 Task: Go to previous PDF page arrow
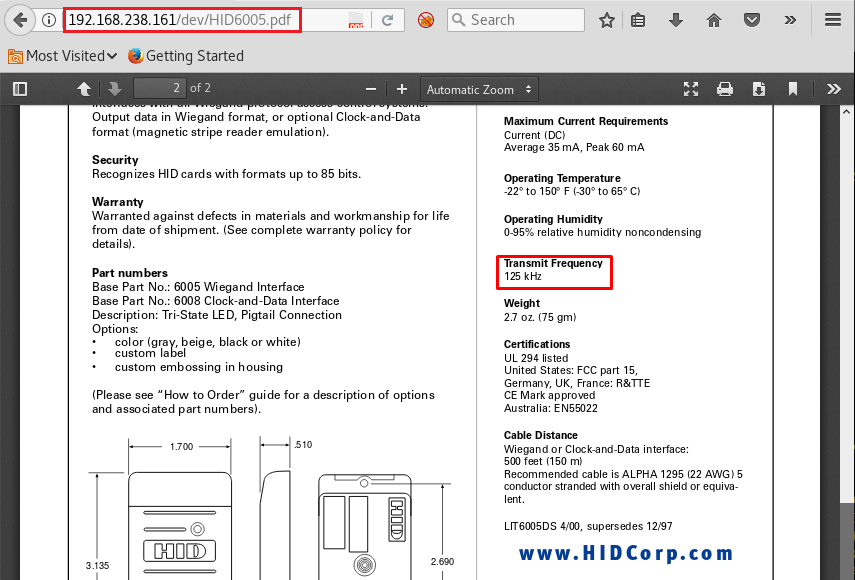84,89
